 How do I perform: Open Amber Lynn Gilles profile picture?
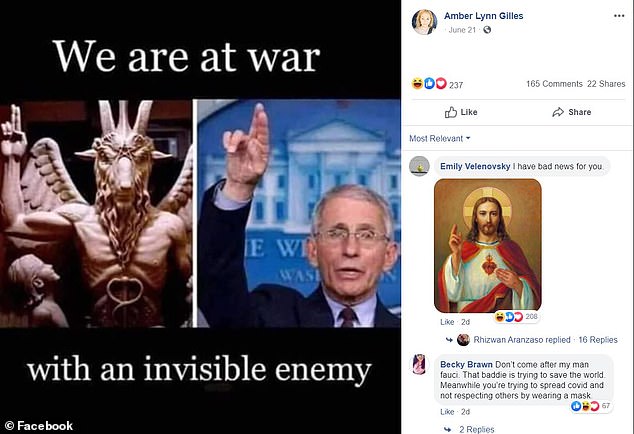(424, 22)
